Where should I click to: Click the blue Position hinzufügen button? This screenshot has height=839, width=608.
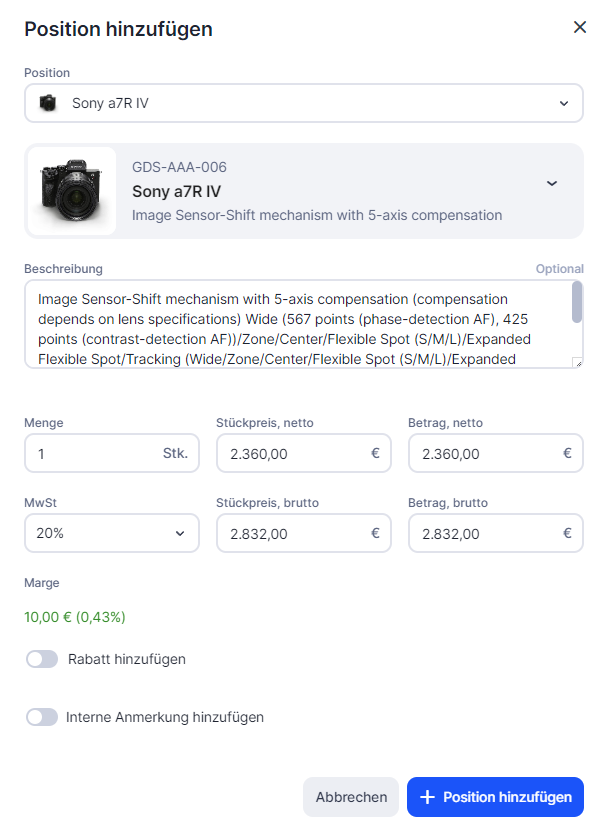[495, 797]
